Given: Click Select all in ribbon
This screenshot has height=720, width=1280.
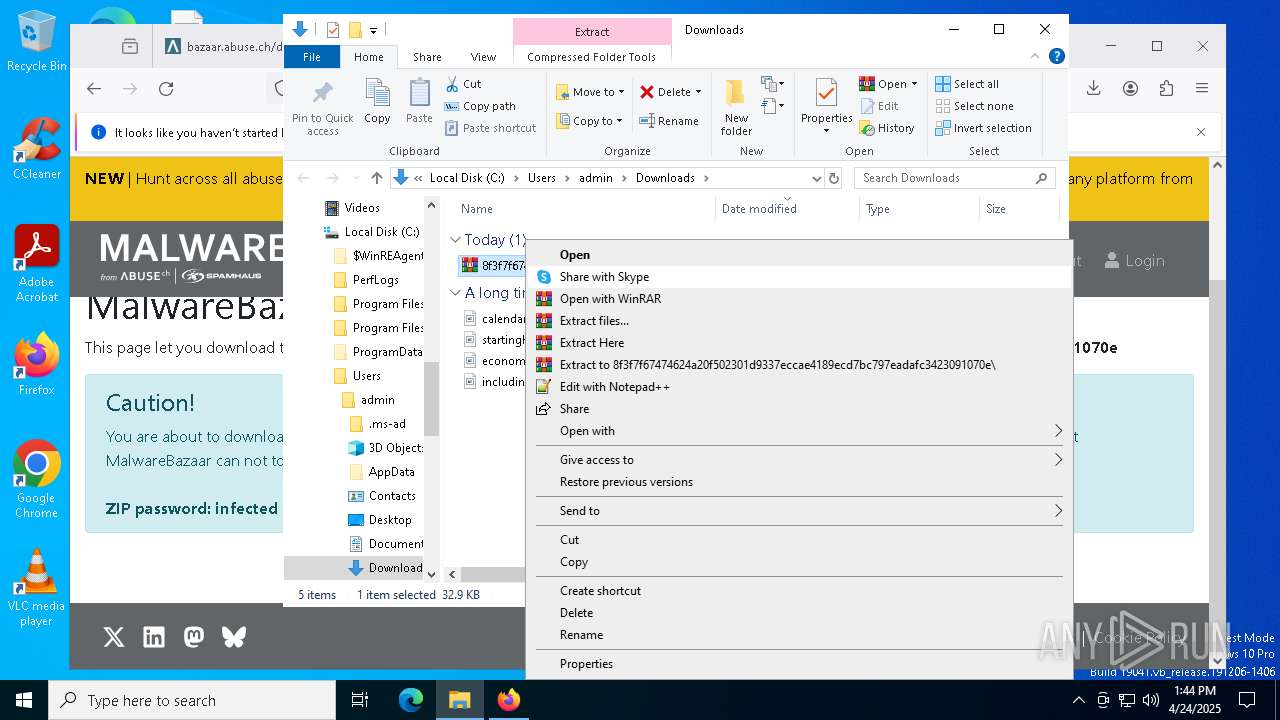Looking at the screenshot, I should click(967, 84).
